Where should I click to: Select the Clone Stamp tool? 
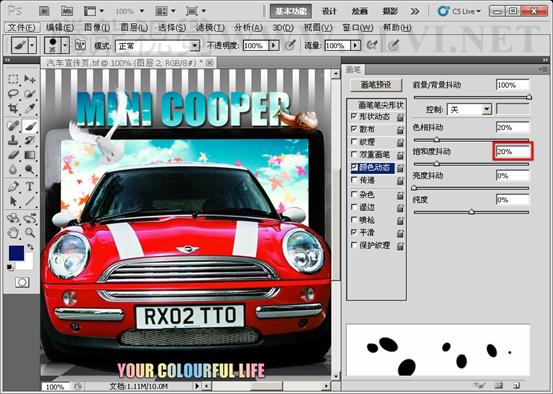tap(13, 140)
